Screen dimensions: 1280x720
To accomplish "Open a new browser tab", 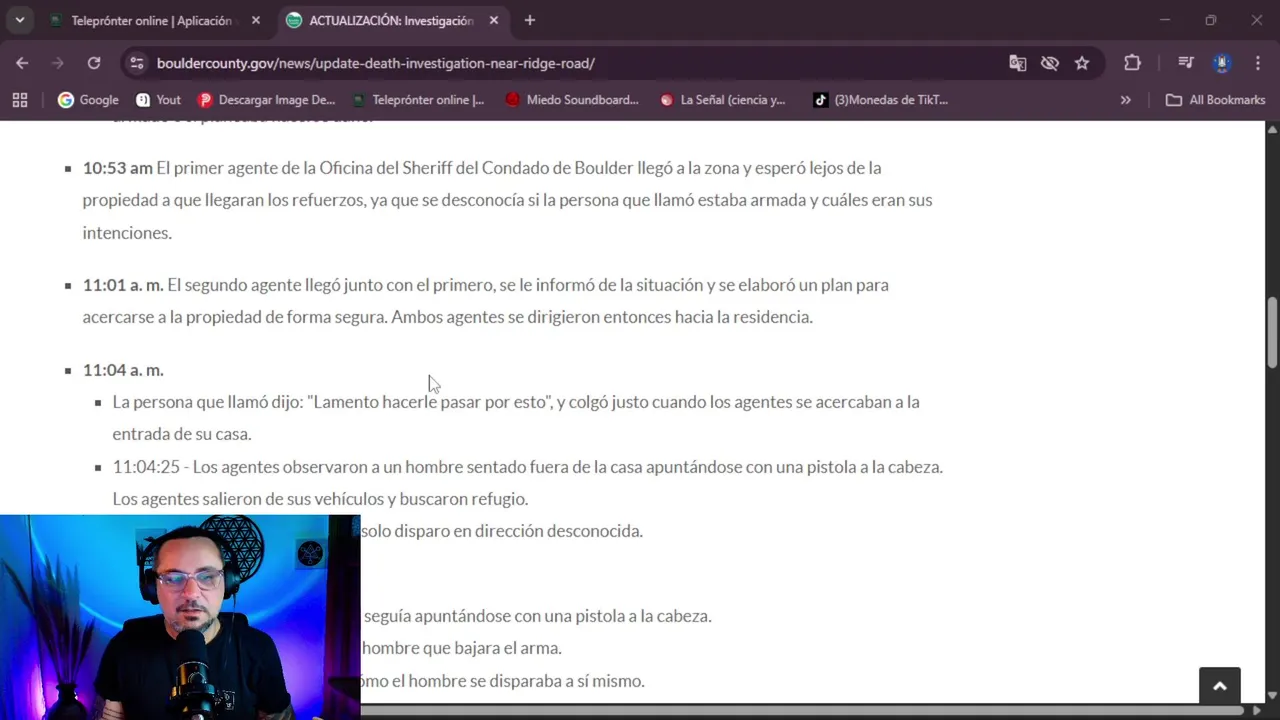I will tap(530, 20).
